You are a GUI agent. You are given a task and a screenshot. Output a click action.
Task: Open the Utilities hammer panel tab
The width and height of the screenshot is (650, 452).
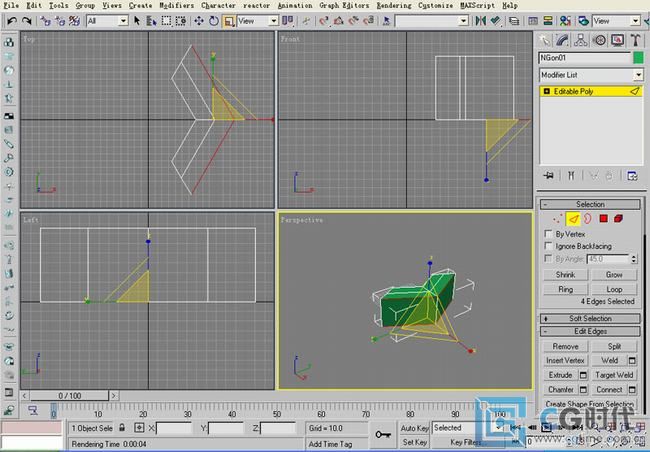click(x=635, y=40)
